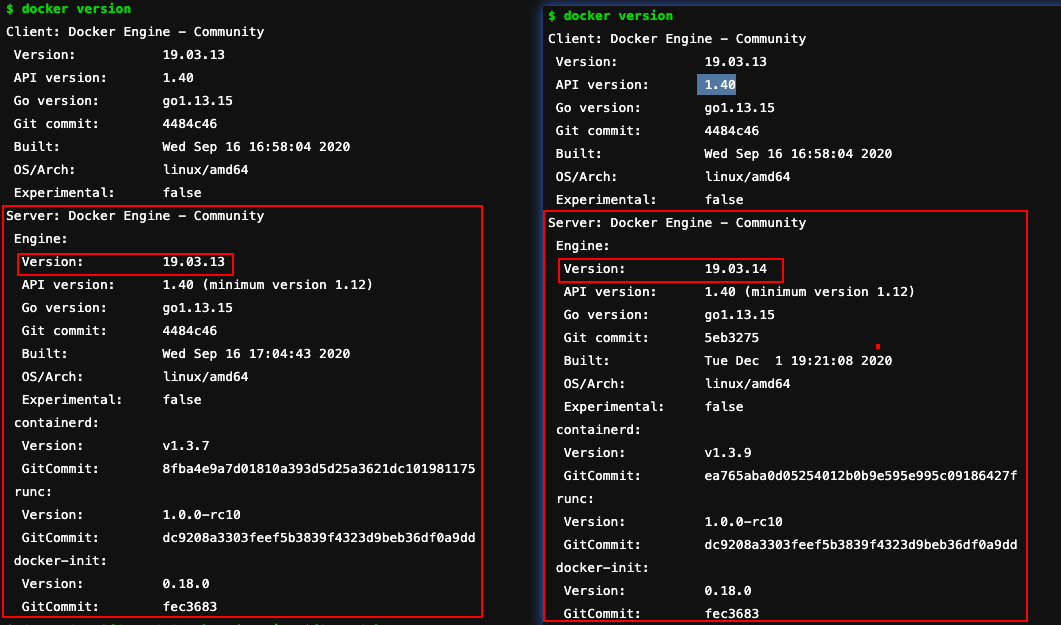Select GitCommit fec3683 in right terminal
The width and height of the screenshot is (1061, 625).
(x=731, y=614)
